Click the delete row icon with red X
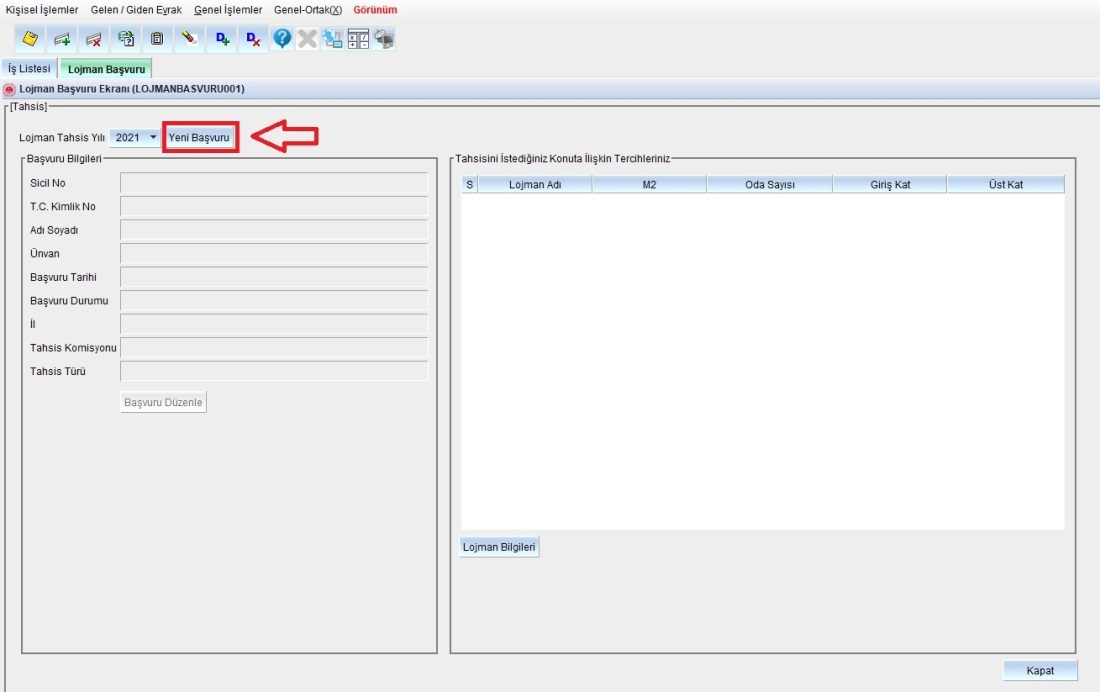The width and height of the screenshot is (1100, 692). (94, 39)
